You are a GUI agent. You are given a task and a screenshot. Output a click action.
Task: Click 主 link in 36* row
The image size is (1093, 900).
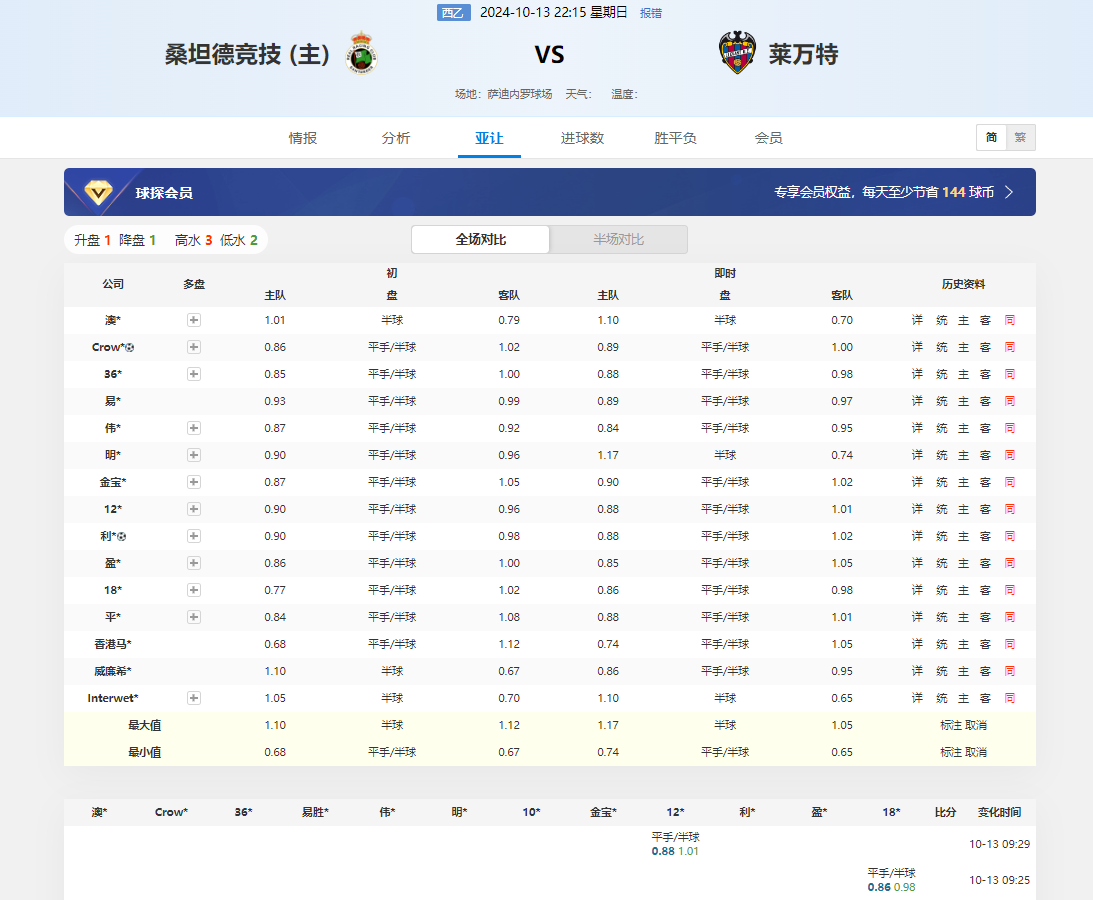(x=963, y=374)
